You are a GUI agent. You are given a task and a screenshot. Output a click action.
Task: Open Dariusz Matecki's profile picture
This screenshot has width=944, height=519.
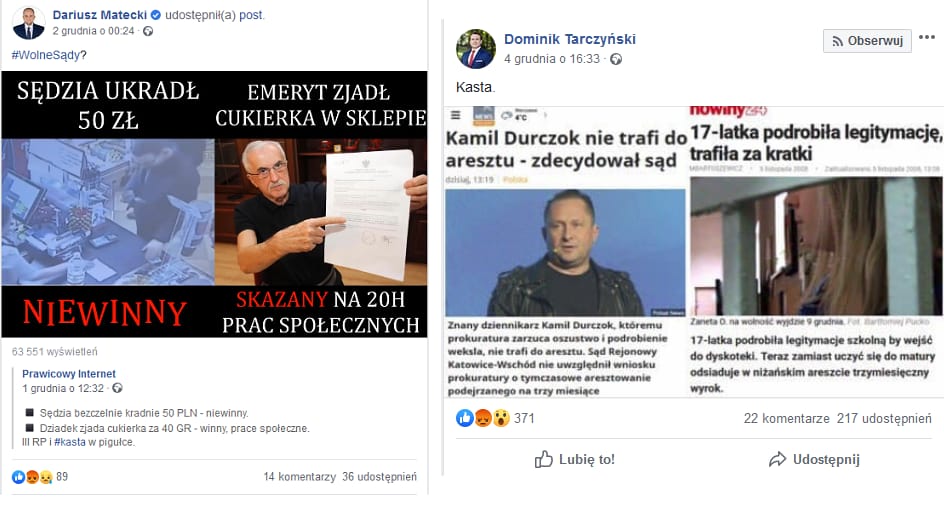[28, 23]
